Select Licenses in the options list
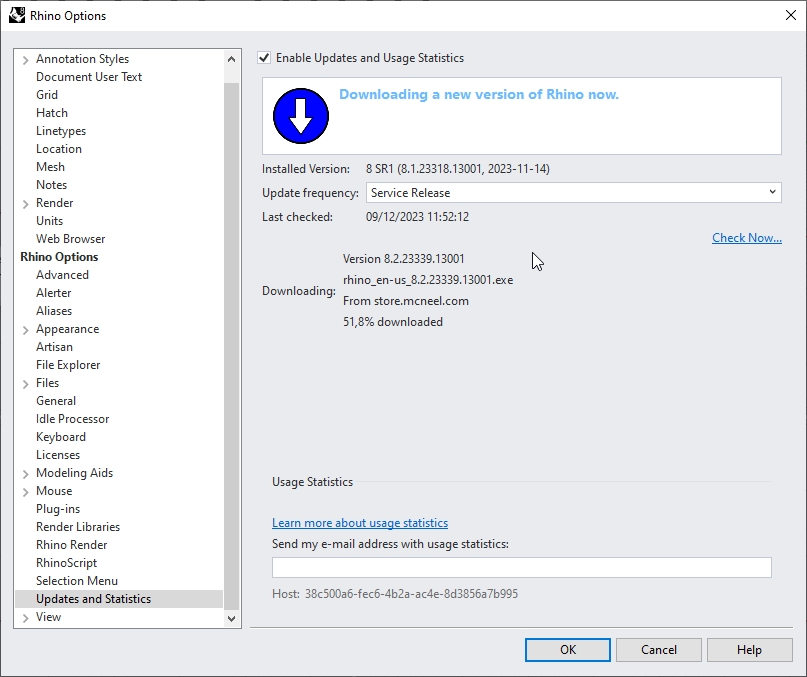807x677 pixels. click(58, 455)
